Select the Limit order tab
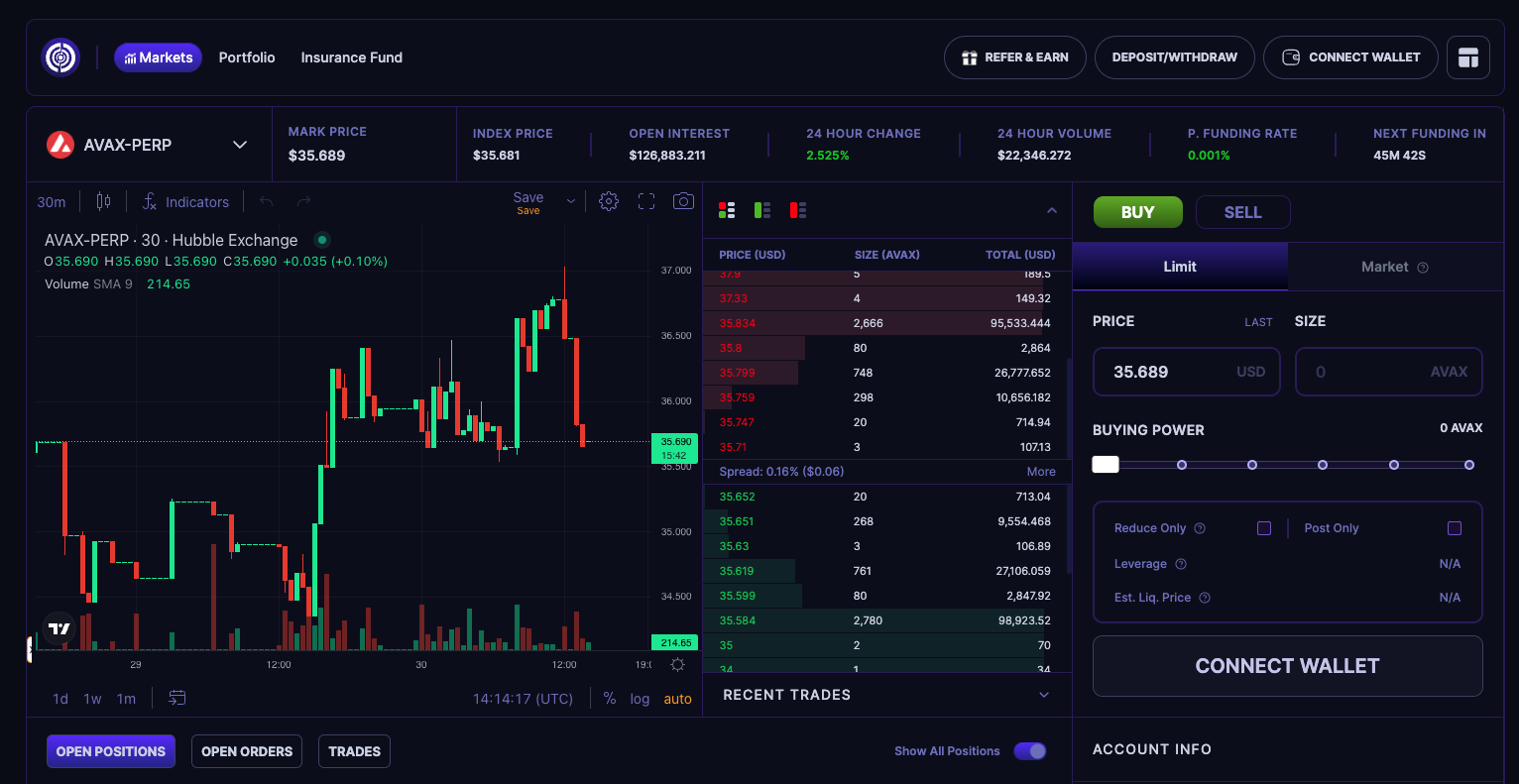This screenshot has height=784, width=1519. pyautogui.click(x=1180, y=267)
